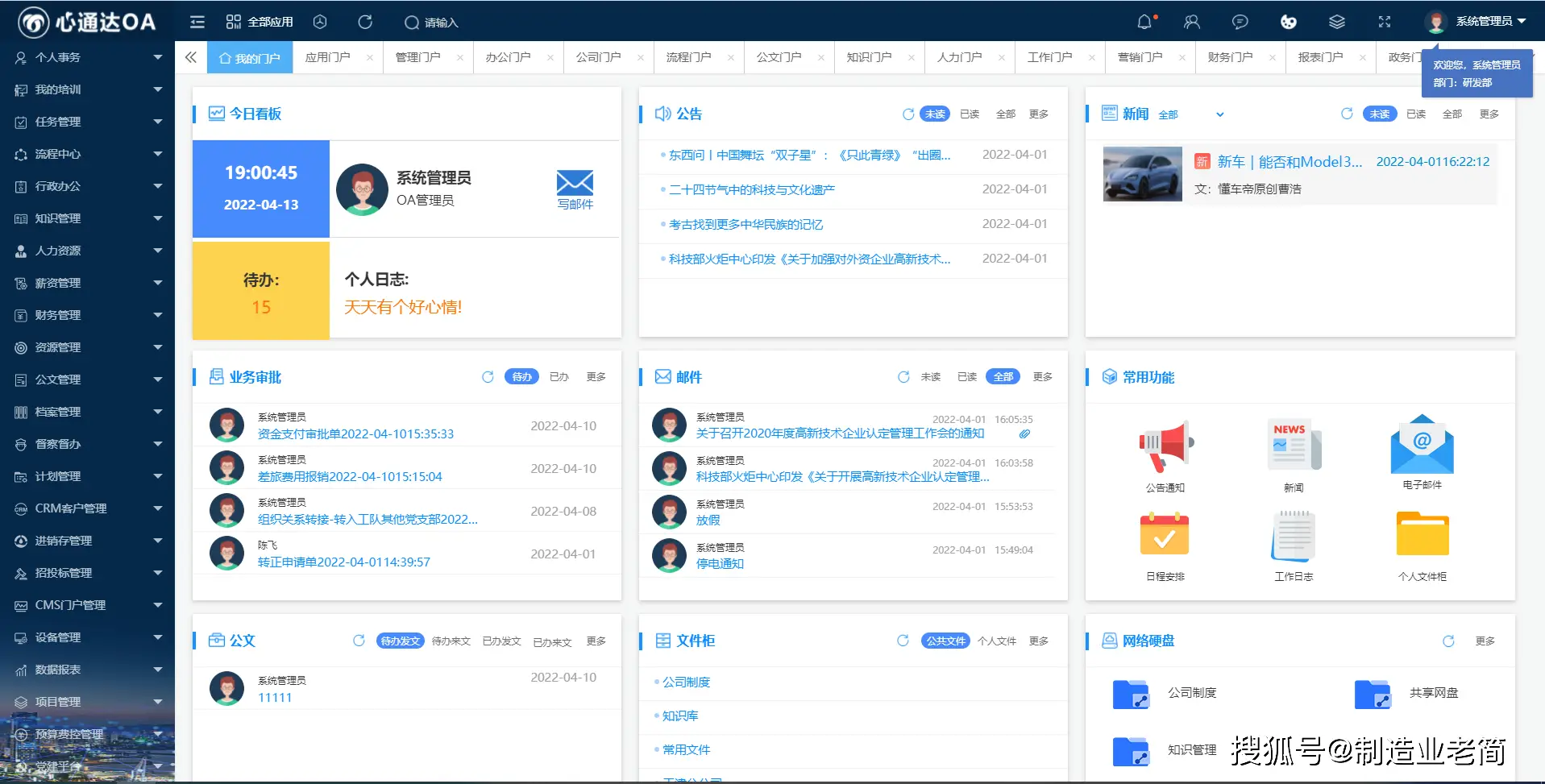Open 资金支付审批单 approval item
This screenshot has width=1545, height=784.
coord(355,433)
